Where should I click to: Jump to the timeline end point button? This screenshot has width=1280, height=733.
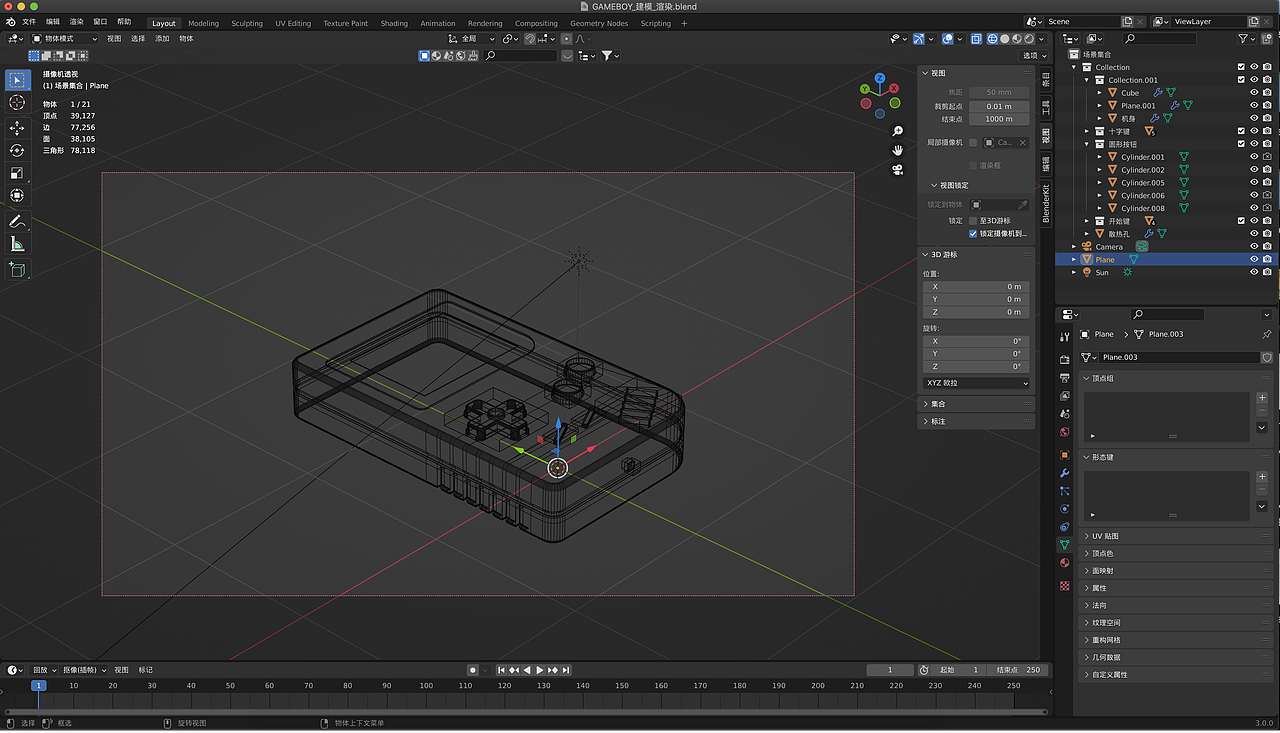point(566,670)
